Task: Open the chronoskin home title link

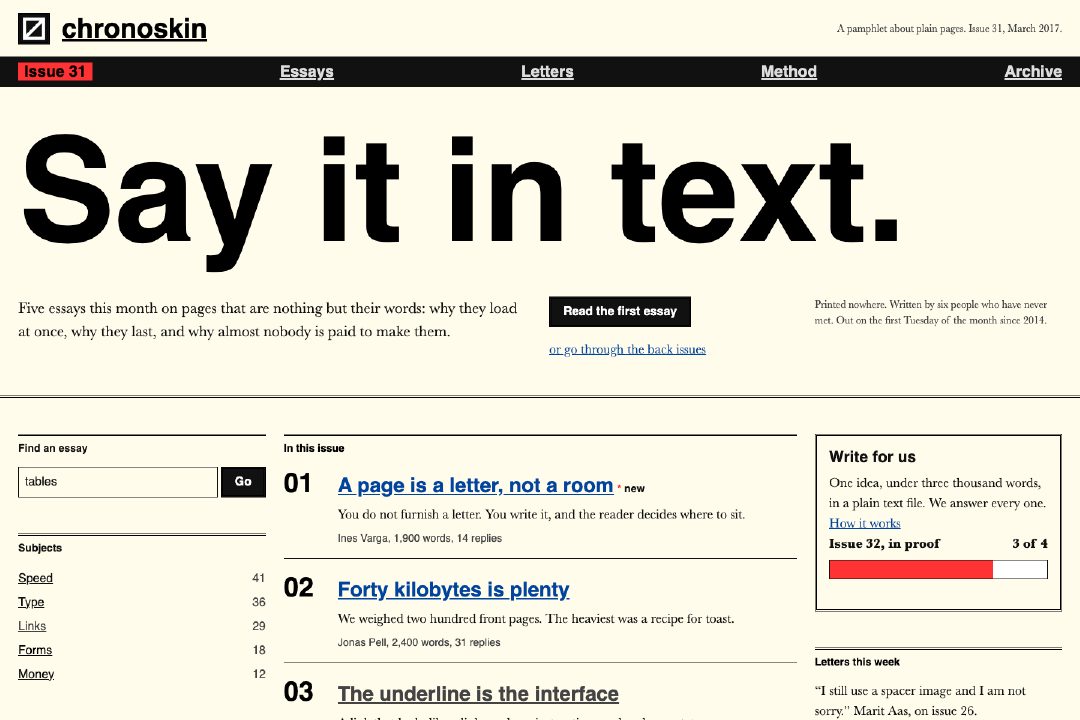Action: pyautogui.click(x=134, y=29)
